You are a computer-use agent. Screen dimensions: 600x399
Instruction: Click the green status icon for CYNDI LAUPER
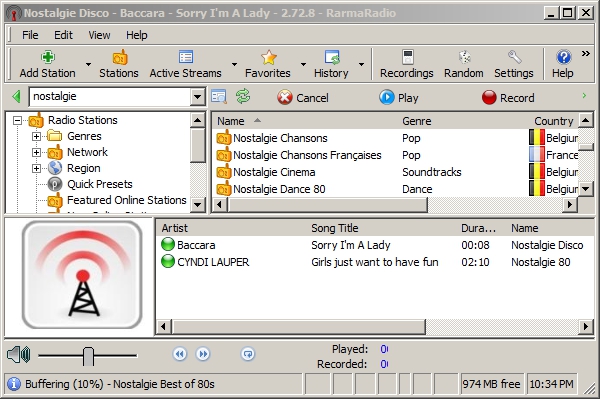click(x=168, y=262)
